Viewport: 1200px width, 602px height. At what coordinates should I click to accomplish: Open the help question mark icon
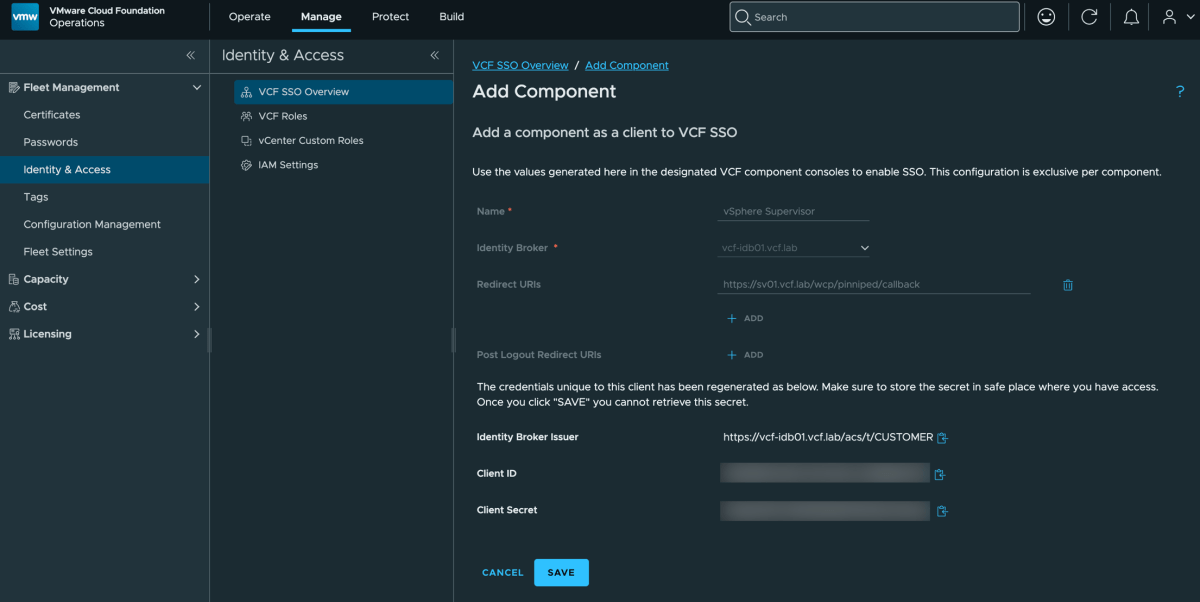pyautogui.click(x=1180, y=92)
